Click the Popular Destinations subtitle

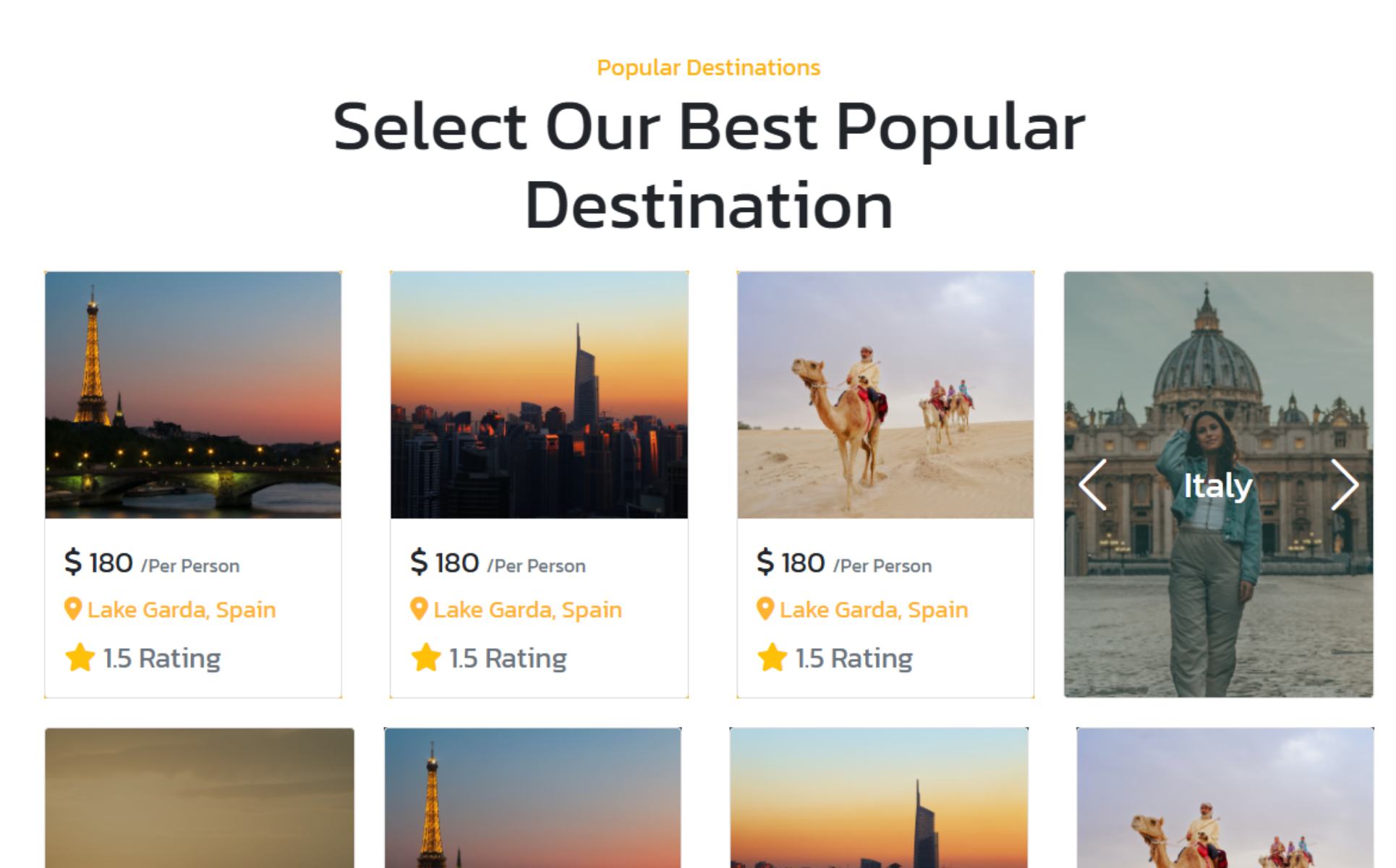tap(708, 67)
